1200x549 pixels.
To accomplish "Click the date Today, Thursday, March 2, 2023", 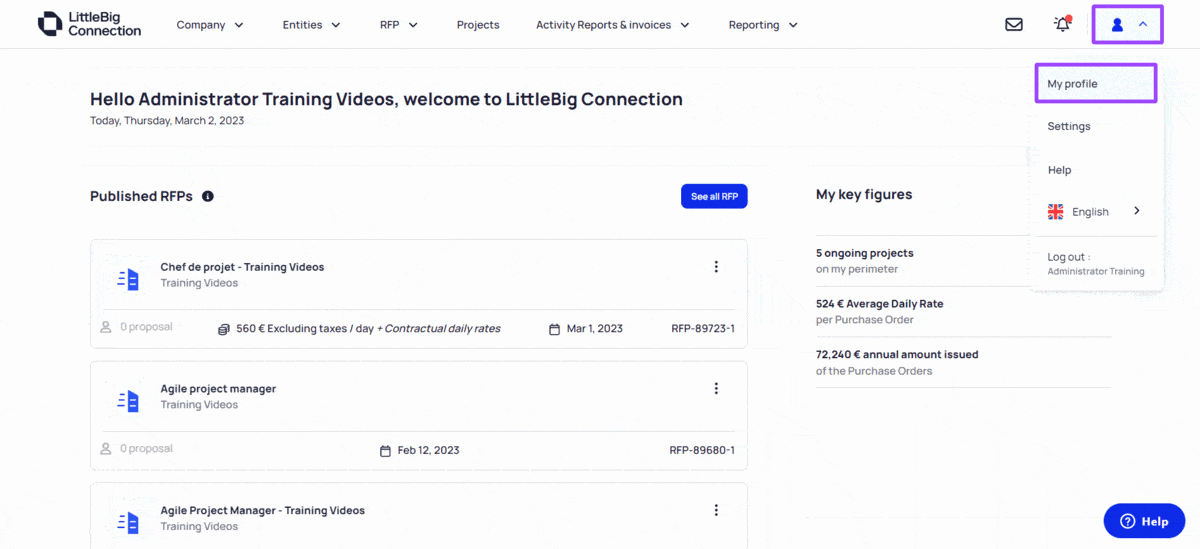I will coord(167,121).
